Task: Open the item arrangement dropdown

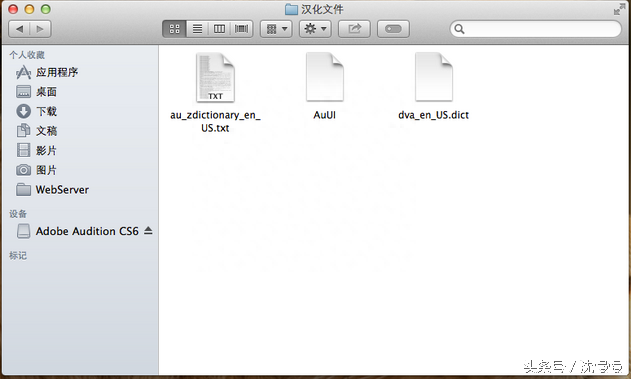Action: (x=276, y=29)
